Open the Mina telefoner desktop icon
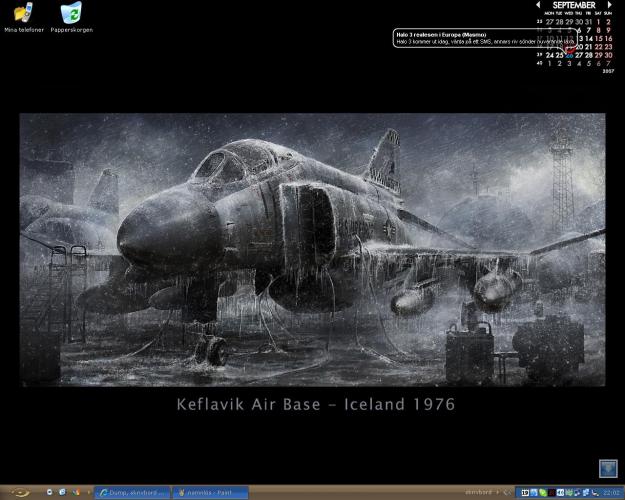The width and height of the screenshot is (625, 500). point(23,17)
